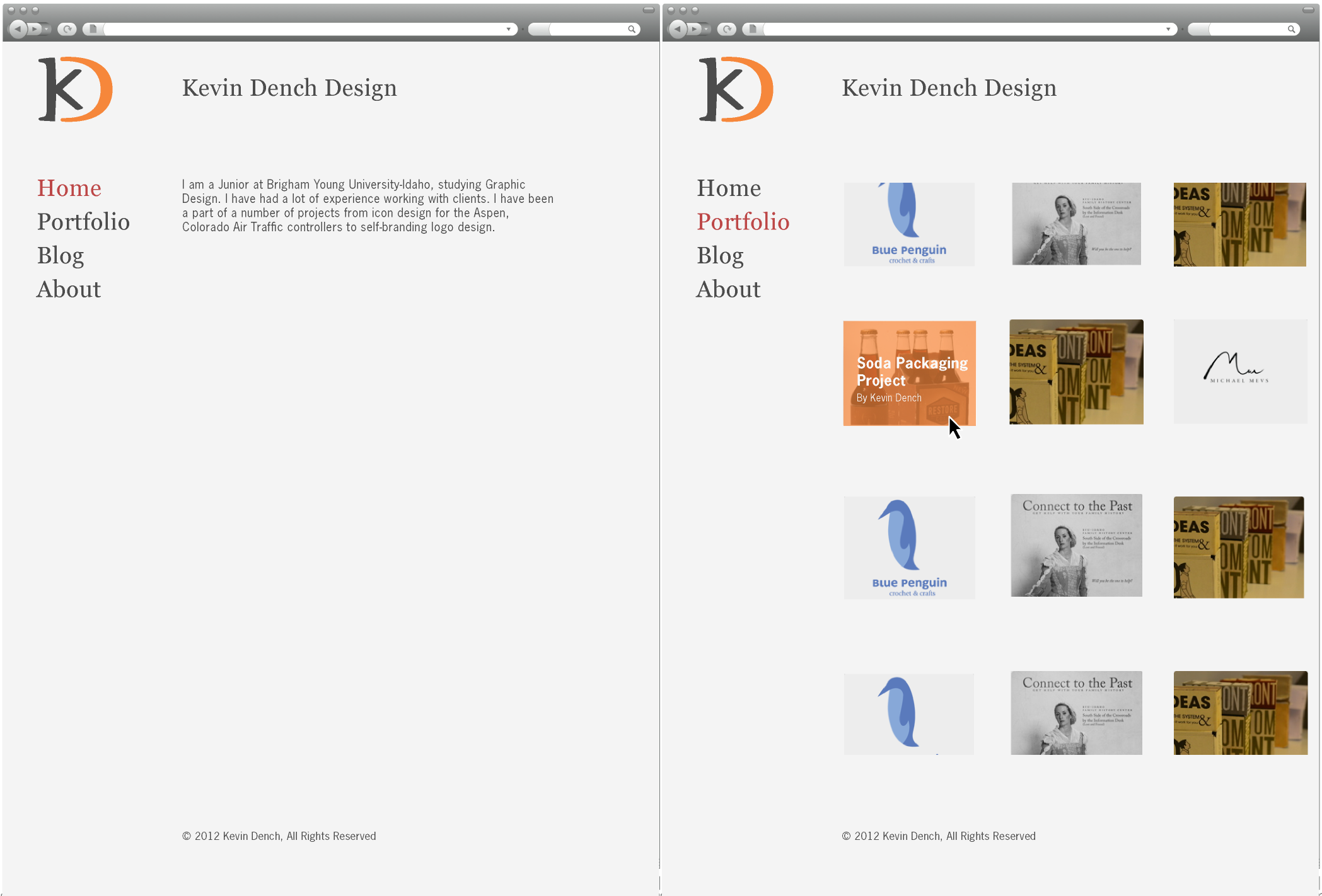Open the third-row Blue Penguin thumbnail
1322x896 pixels.
(x=909, y=548)
